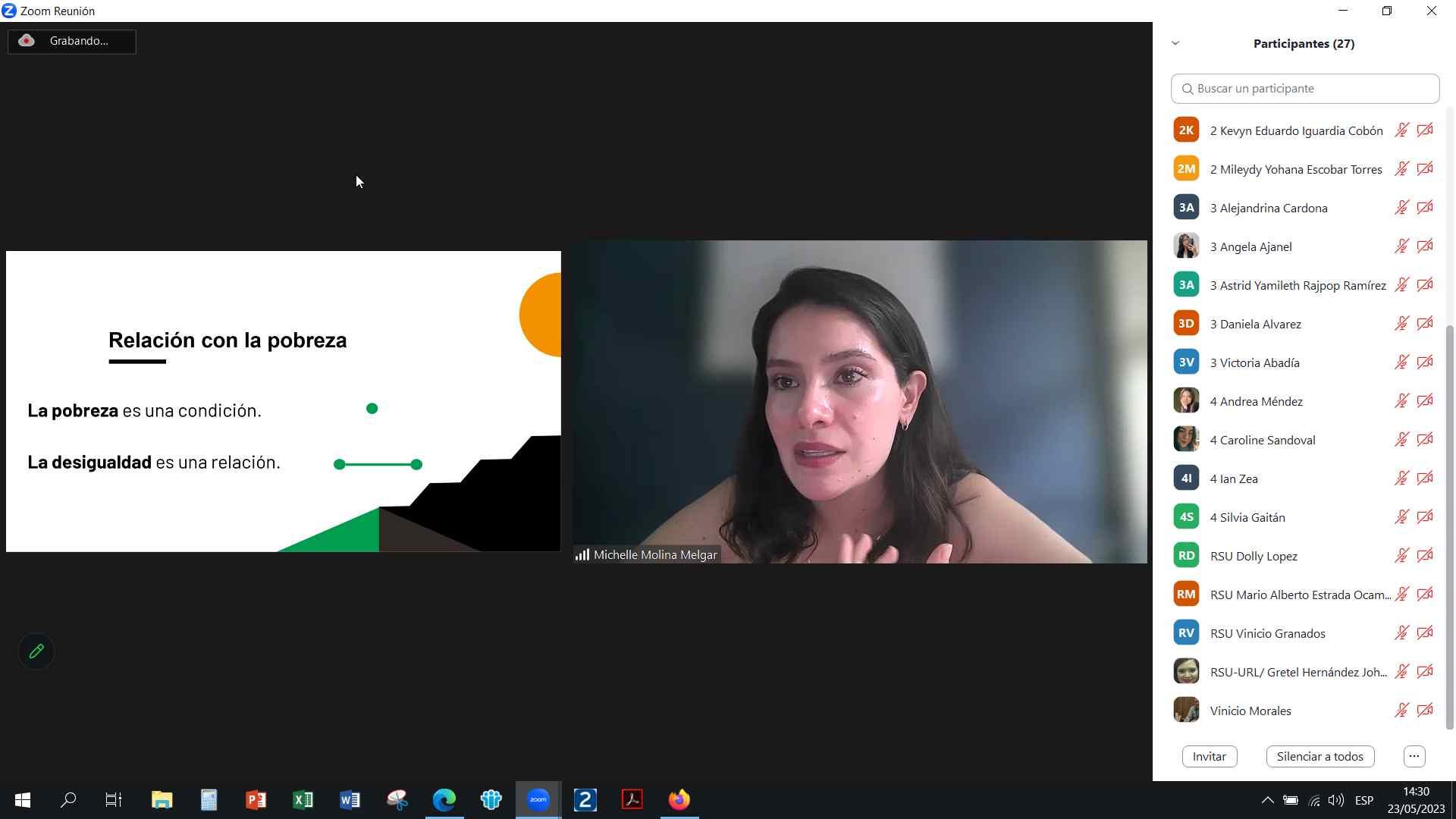The height and width of the screenshot is (819, 1456).
Task: Click the Invitar button
Action: [1209, 756]
